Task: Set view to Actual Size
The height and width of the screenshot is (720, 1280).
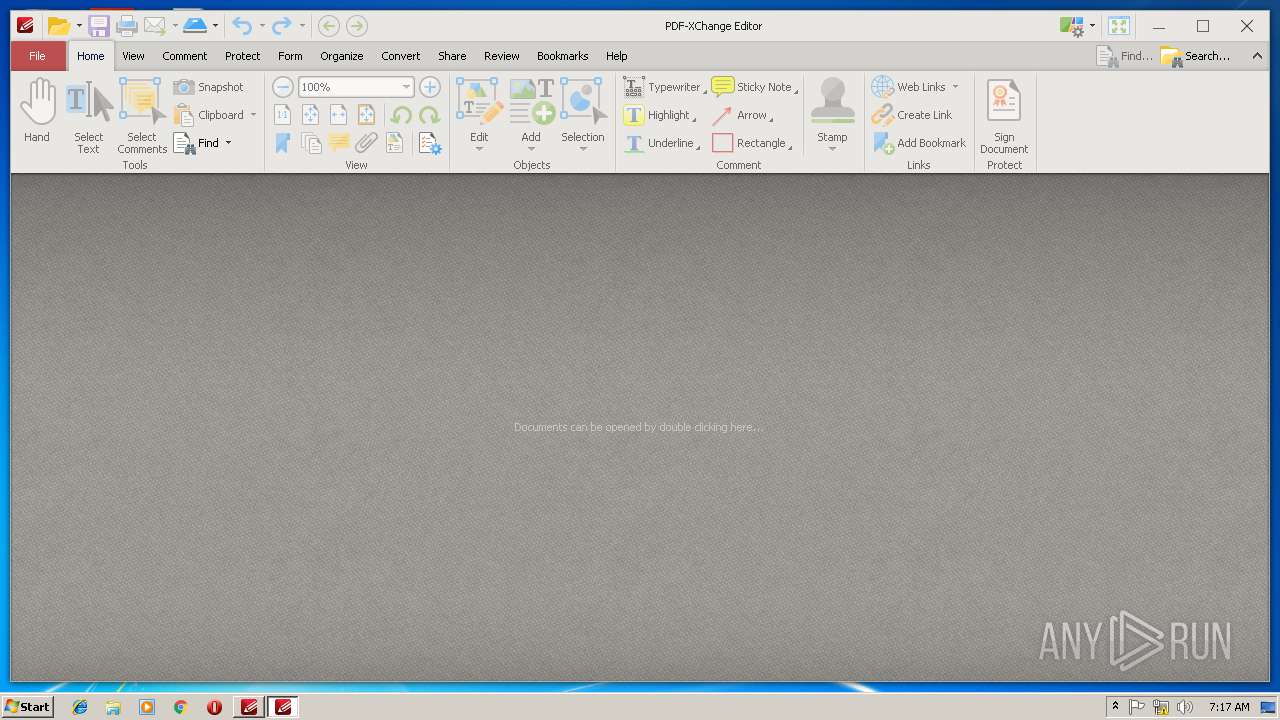Action: pyautogui.click(x=283, y=115)
